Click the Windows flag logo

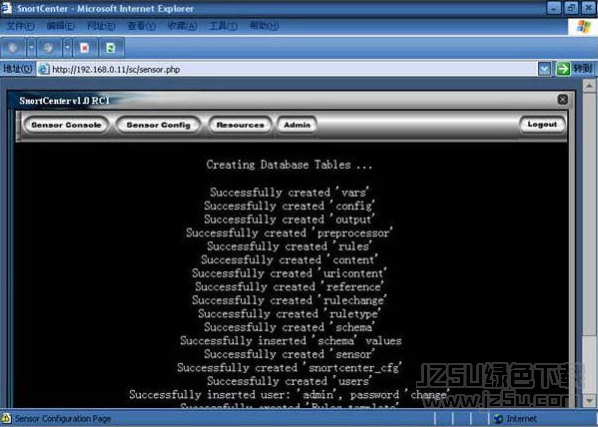coord(583,27)
